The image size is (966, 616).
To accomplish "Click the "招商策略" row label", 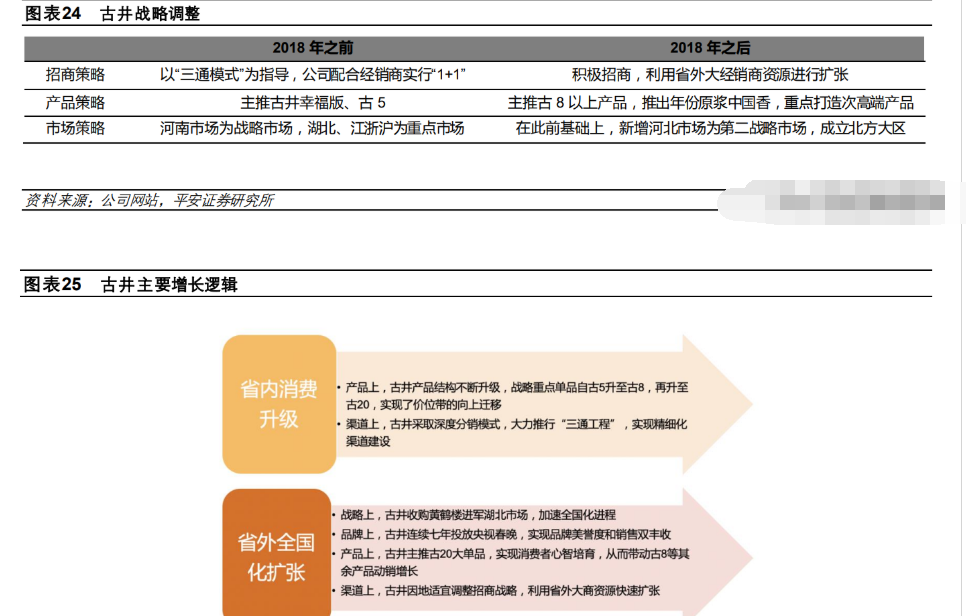I will pyautogui.click(x=75, y=75).
